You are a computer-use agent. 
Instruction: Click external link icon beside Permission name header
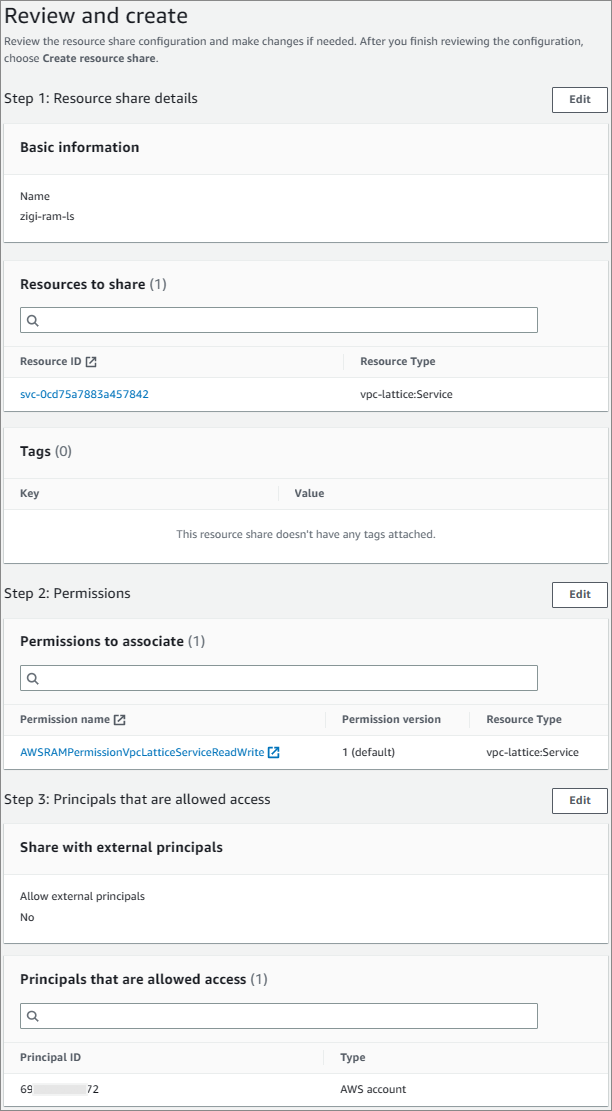tap(120, 720)
